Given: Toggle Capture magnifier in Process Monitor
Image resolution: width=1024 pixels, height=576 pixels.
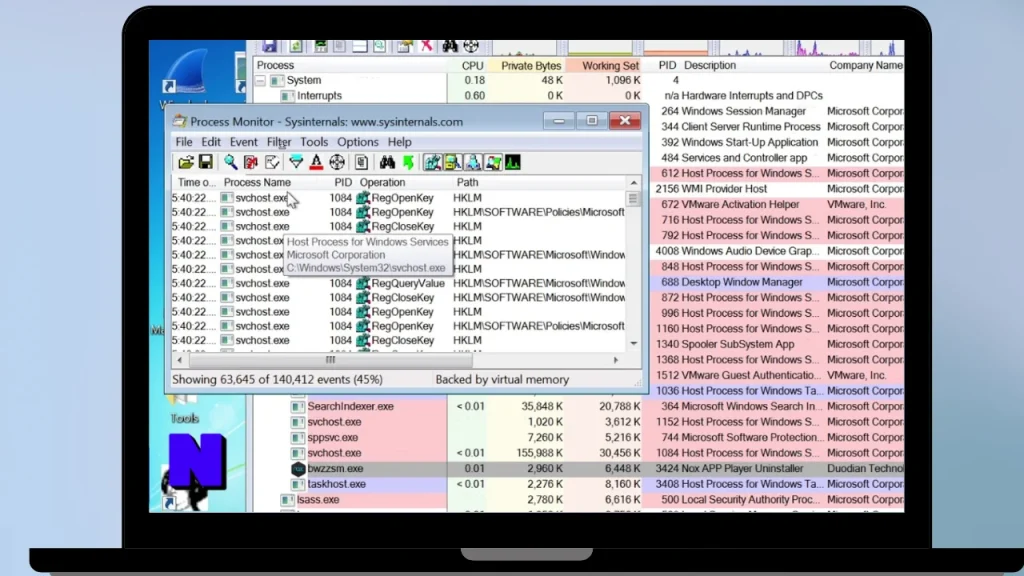Looking at the screenshot, I should click(231, 163).
